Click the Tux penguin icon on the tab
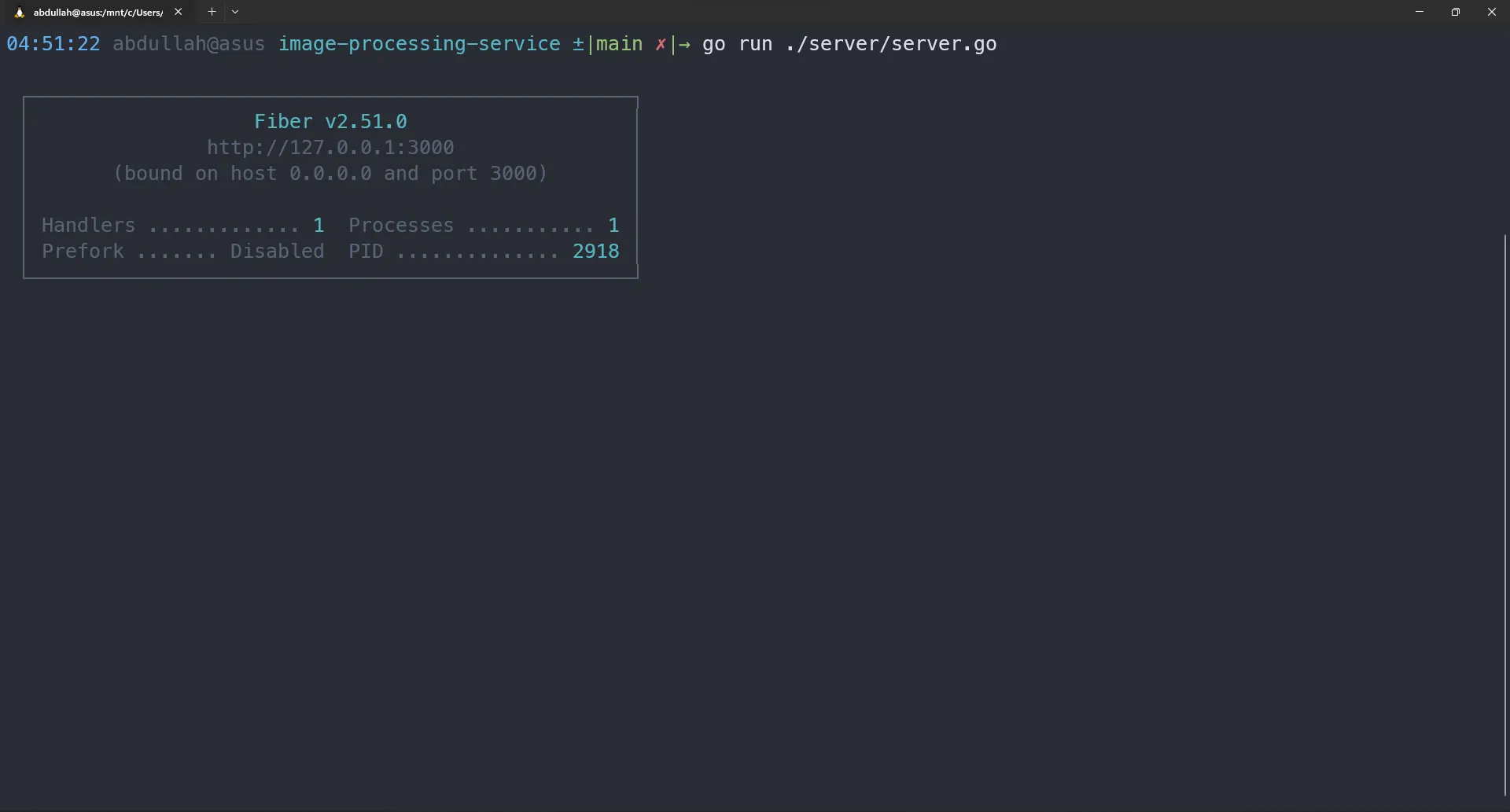Screen dimensions: 1510x812 [x=19, y=12]
